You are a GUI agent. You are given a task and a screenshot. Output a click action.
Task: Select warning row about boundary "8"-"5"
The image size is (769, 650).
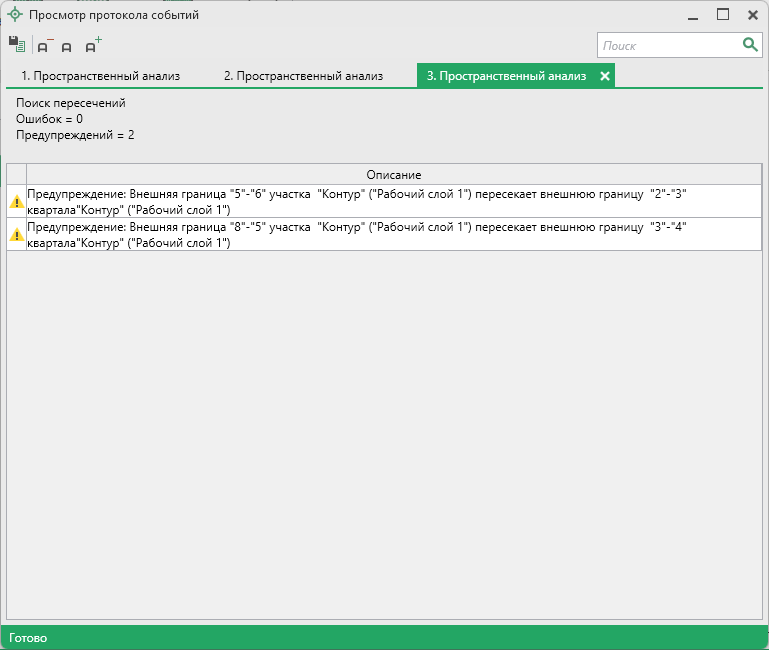393,235
